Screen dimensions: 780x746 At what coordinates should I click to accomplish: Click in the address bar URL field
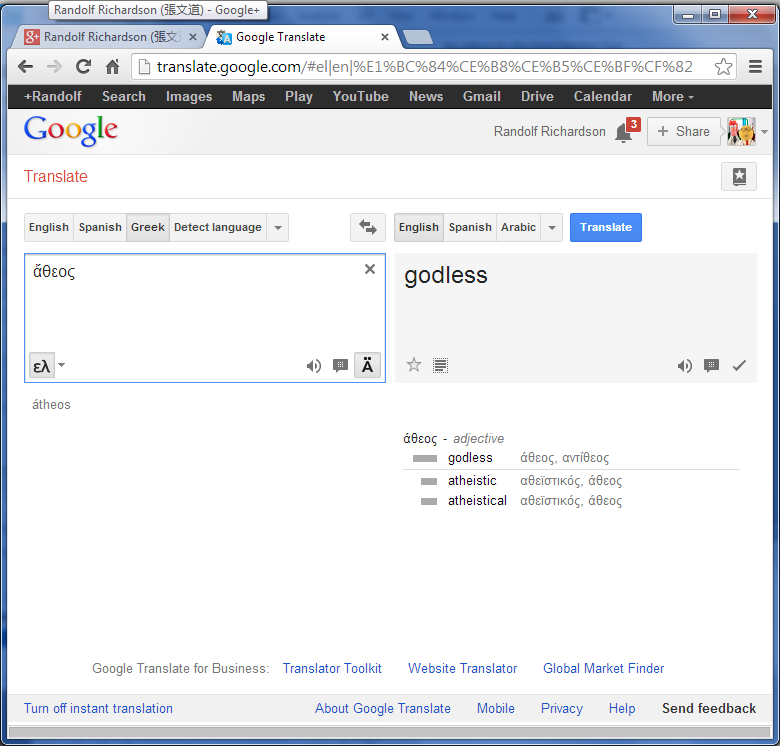(425, 67)
